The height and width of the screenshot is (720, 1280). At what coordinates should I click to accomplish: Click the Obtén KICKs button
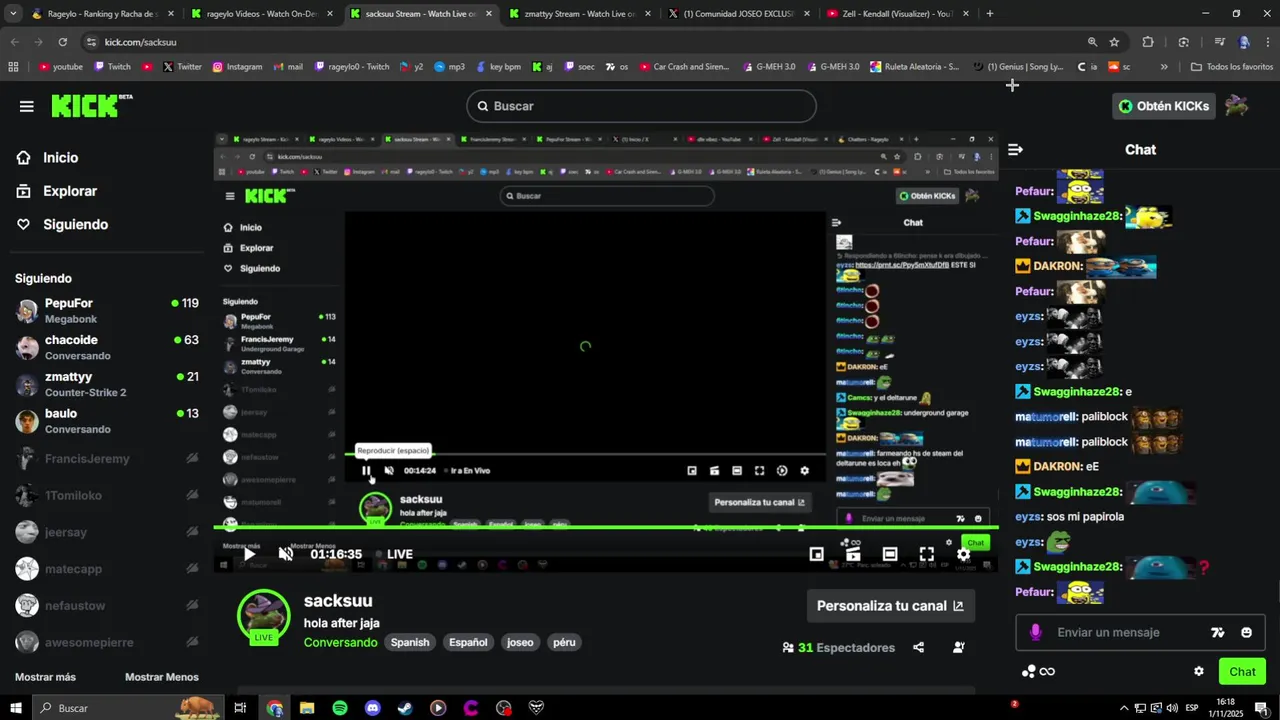1163,106
